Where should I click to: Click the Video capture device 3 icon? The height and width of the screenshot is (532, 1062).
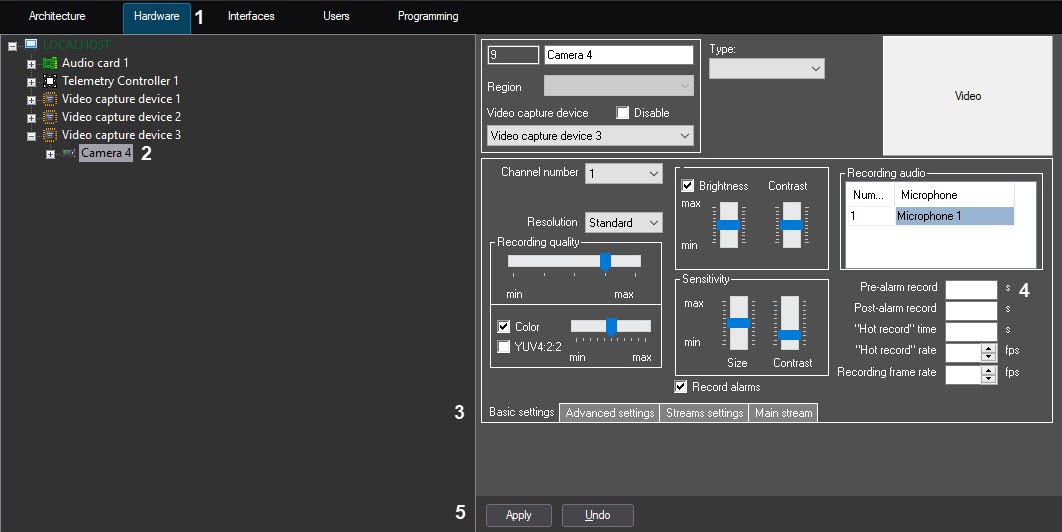click(x=50, y=135)
